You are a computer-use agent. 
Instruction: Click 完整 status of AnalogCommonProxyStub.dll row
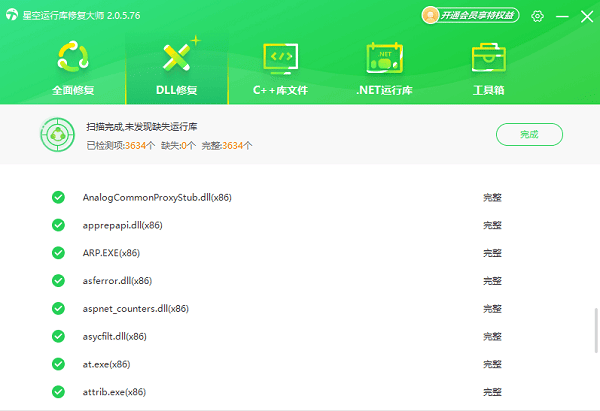point(492,197)
